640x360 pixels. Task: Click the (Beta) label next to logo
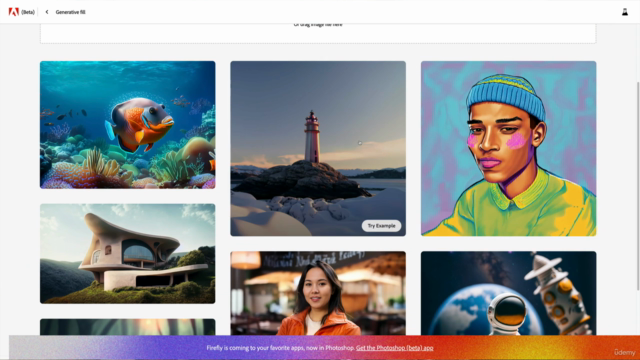point(28,12)
